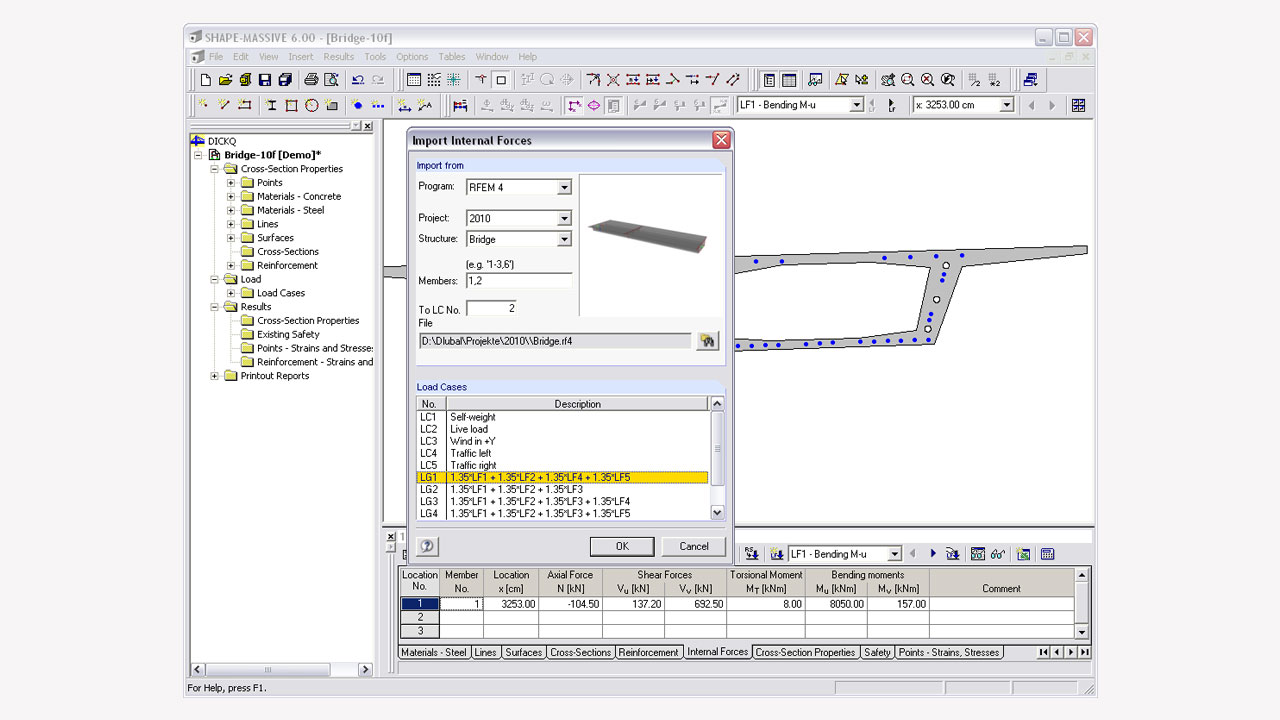This screenshot has height=720, width=1280.
Task: Click Cancel in Import Internal Forces dialog
Action: (694, 546)
